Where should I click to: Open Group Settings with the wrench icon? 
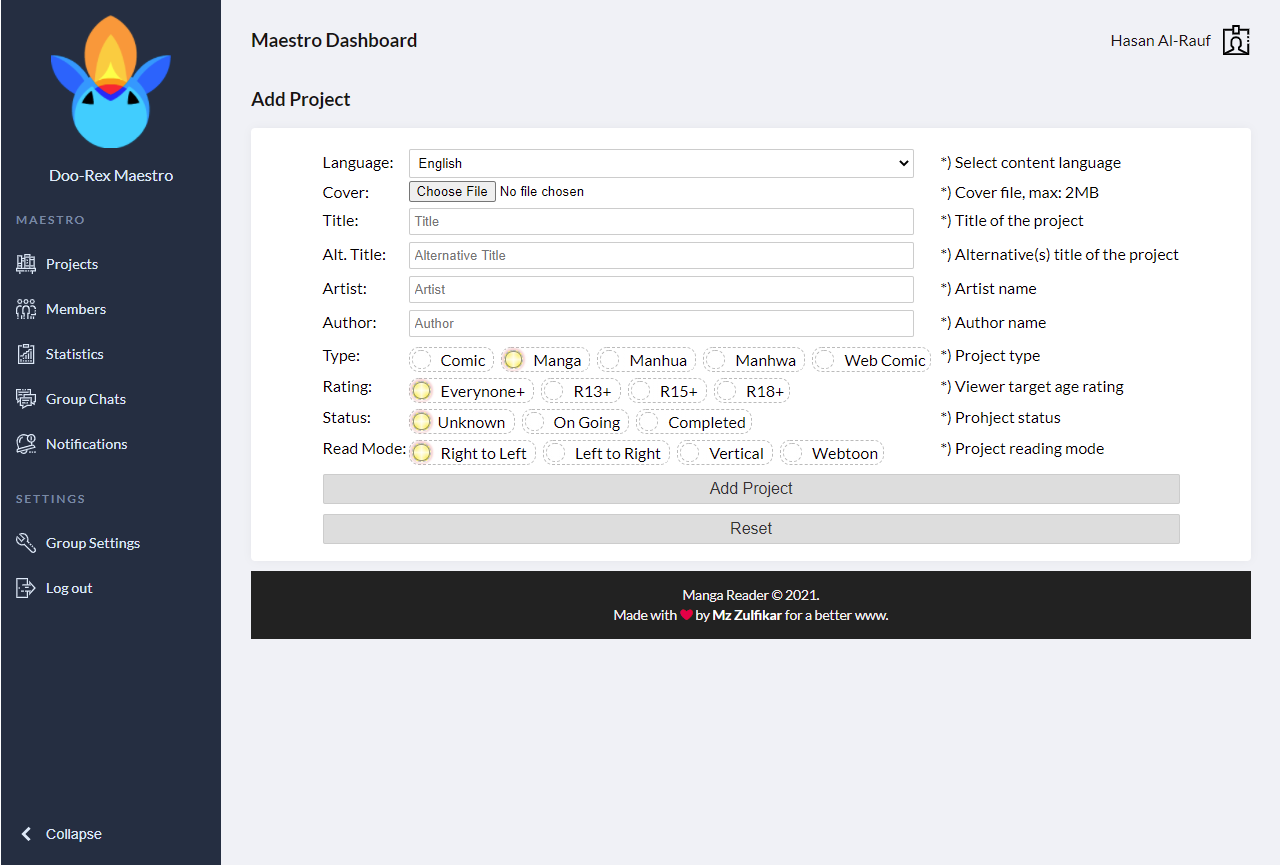click(x=24, y=542)
